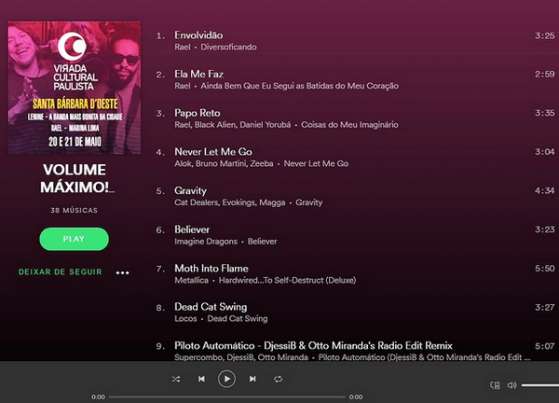Start playback with circular play icon
559x403 pixels.
[227, 379]
